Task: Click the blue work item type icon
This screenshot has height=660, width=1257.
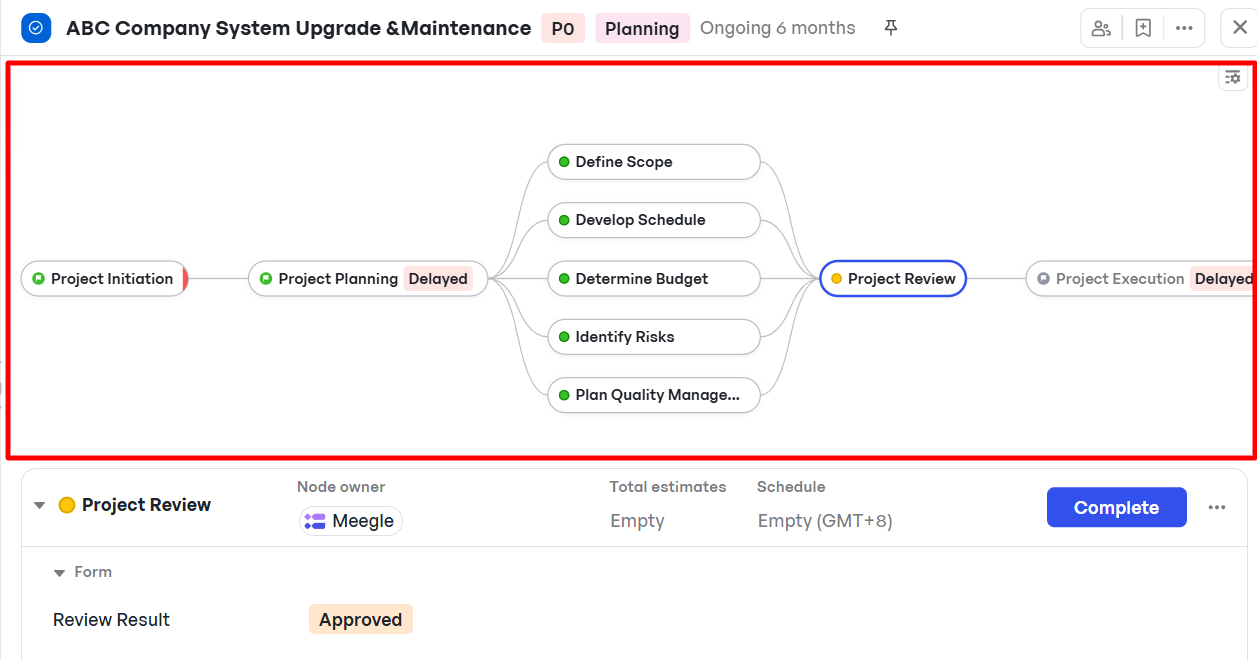Action: pyautogui.click(x=36, y=28)
